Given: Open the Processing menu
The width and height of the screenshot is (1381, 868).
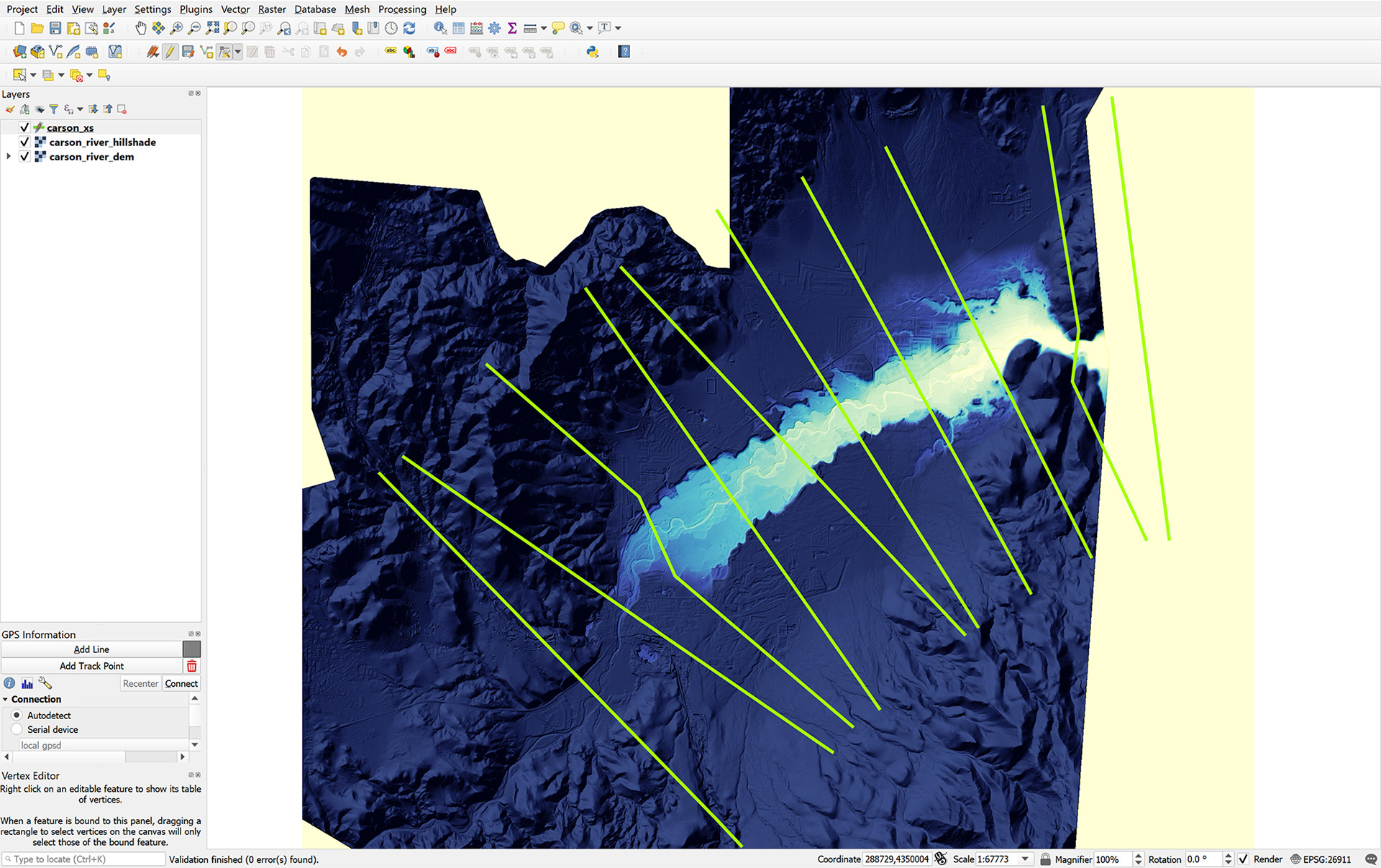Looking at the screenshot, I should click(402, 9).
